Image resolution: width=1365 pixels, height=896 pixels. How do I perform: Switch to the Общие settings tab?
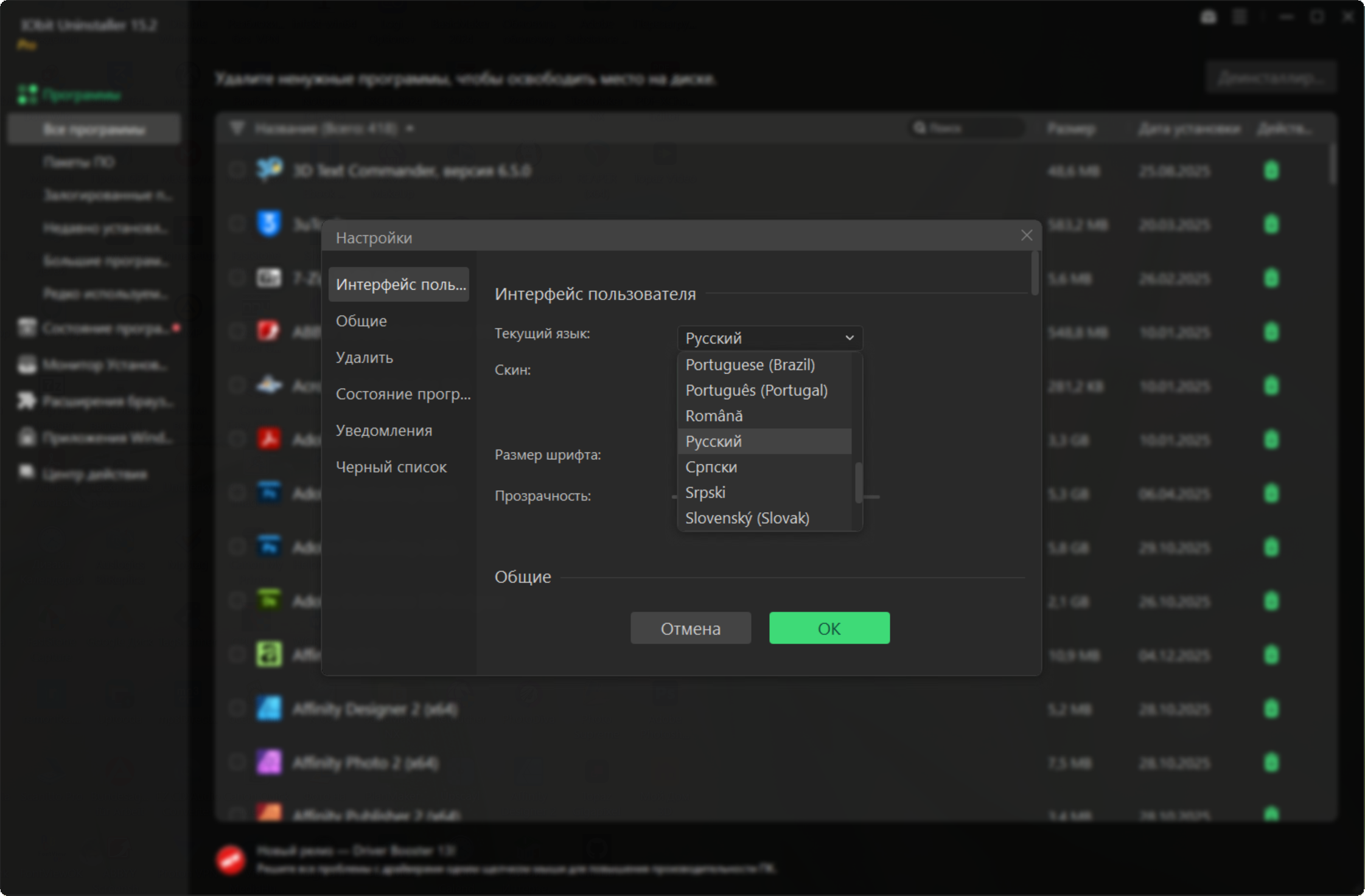pos(361,321)
